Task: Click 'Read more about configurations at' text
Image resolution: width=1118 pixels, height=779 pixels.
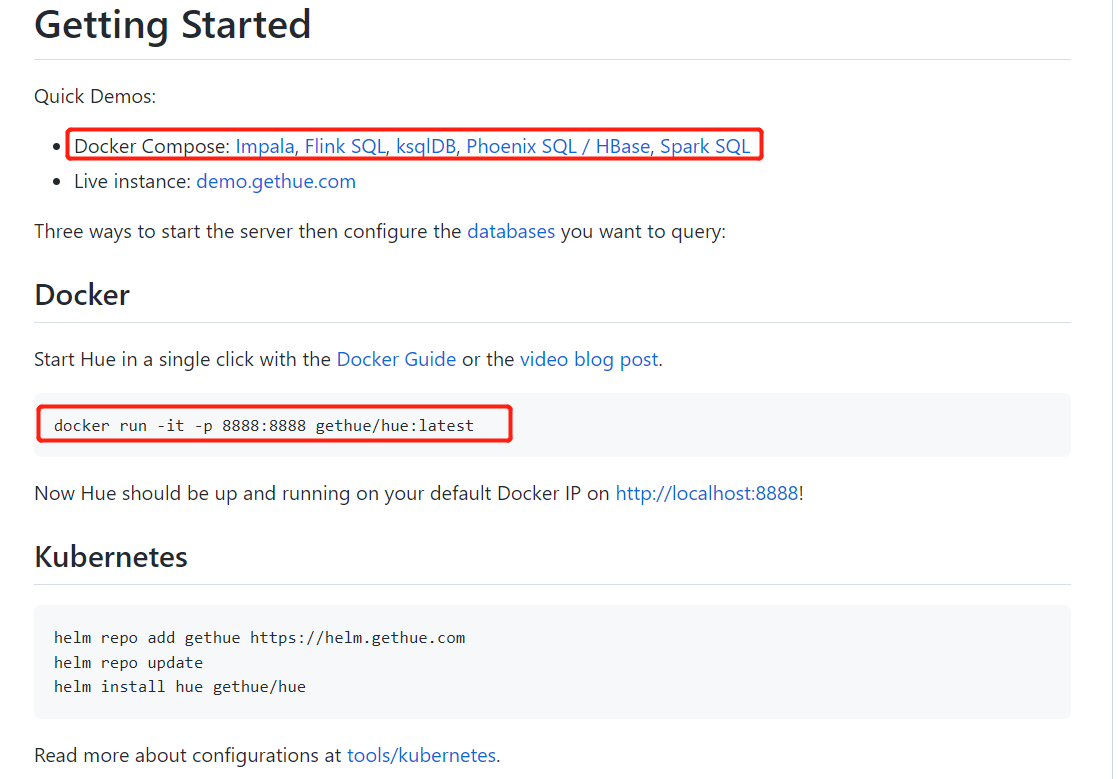Action: point(188,755)
